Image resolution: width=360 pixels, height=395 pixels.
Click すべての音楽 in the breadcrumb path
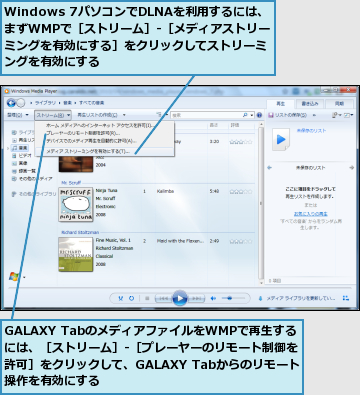pos(91,103)
